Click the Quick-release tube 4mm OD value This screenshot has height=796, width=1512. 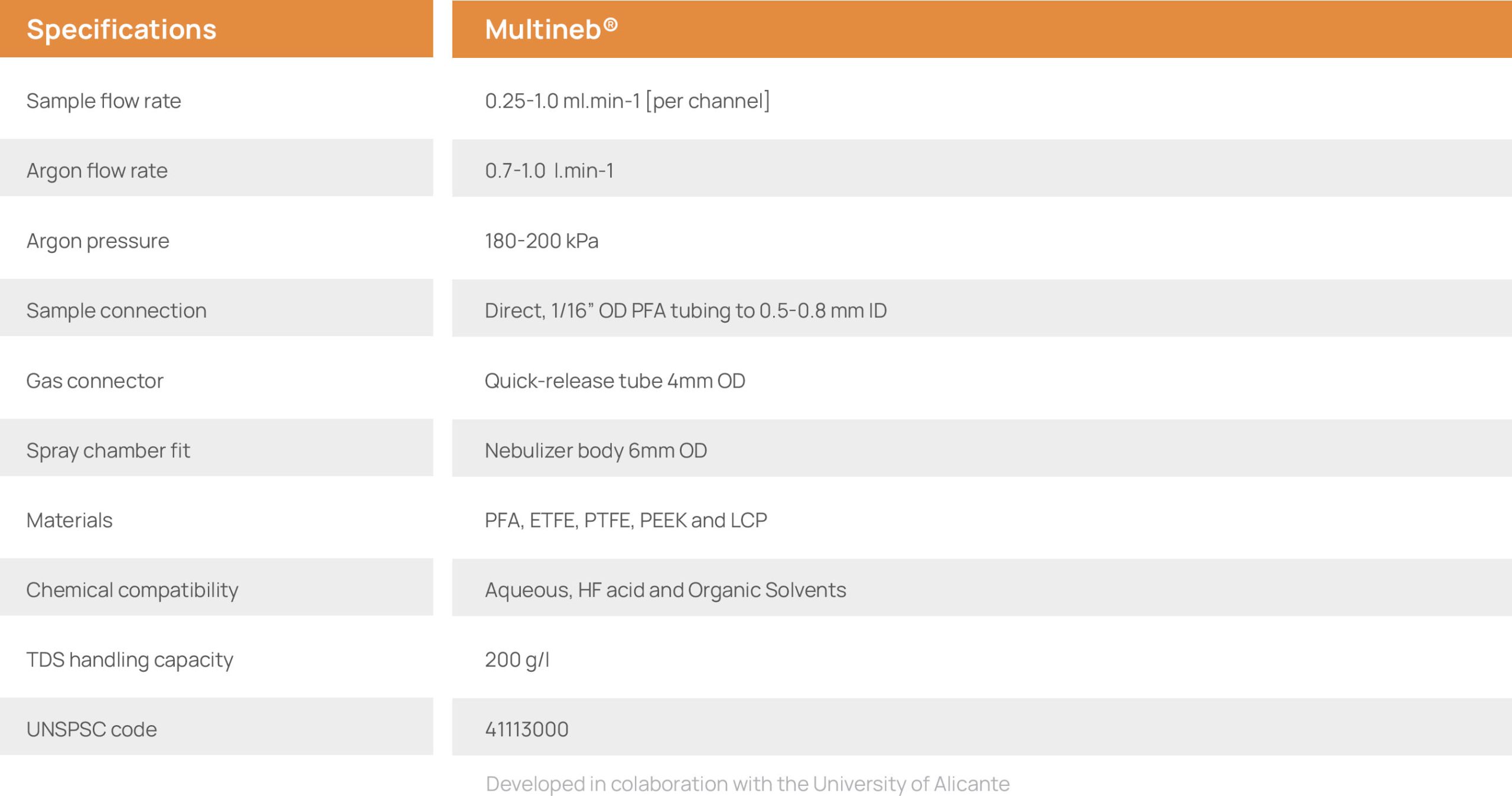tap(615, 381)
